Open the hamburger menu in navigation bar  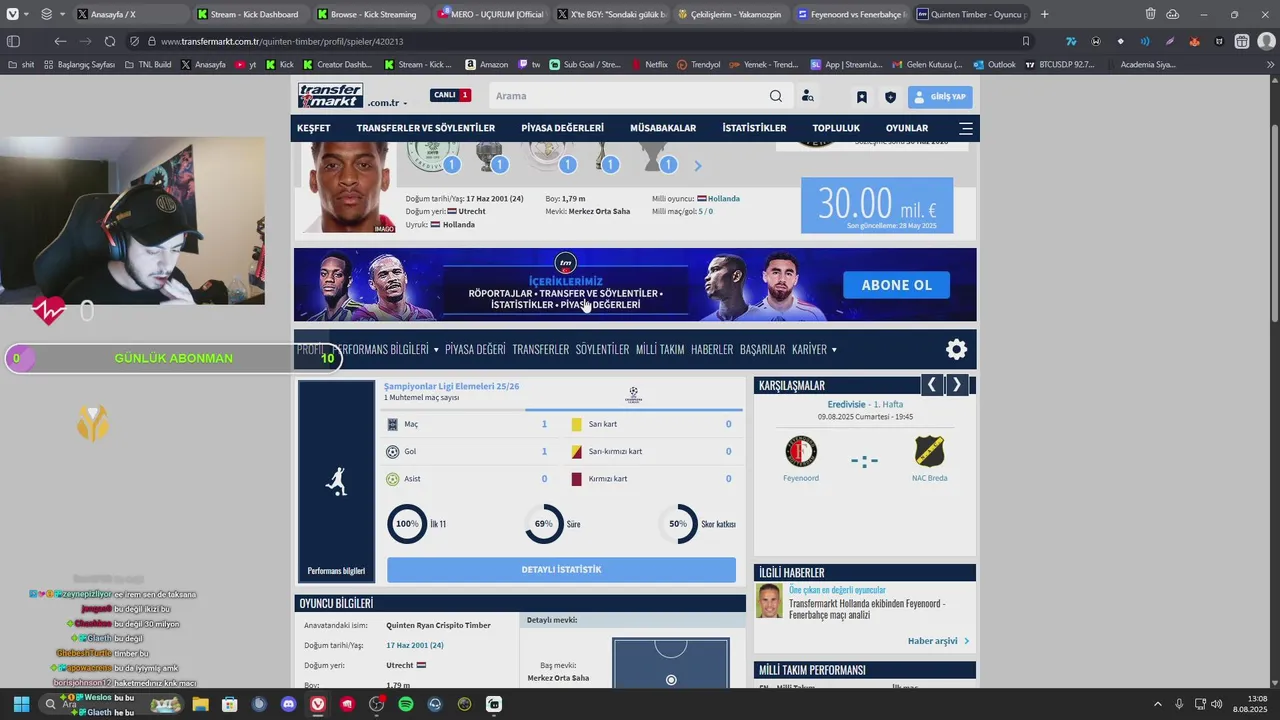tap(966, 128)
